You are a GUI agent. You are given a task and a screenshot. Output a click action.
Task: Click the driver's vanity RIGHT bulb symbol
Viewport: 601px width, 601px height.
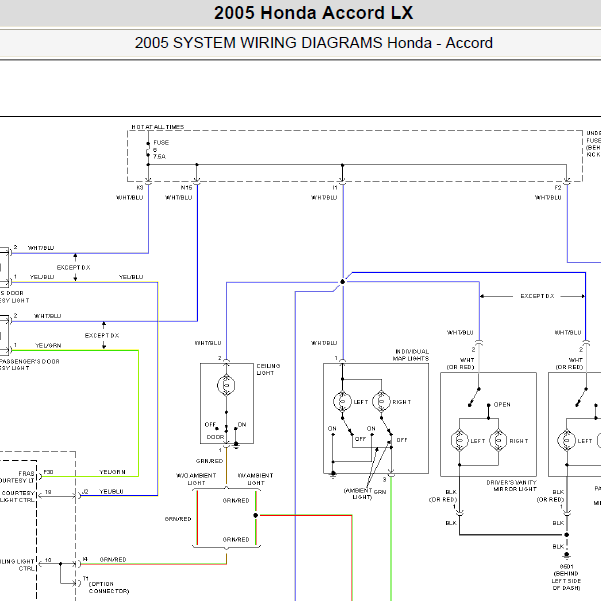pos(498,440)
